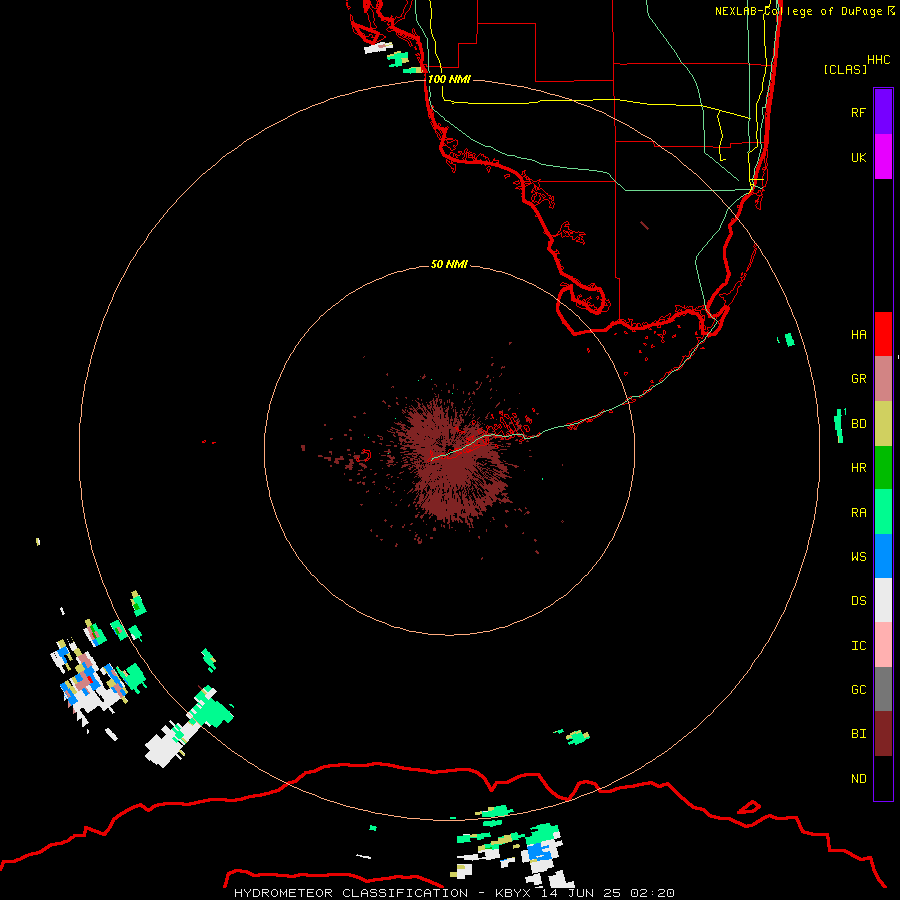Click the DS legend label
Screen dimensions: 900x900
tap(858, 601)
